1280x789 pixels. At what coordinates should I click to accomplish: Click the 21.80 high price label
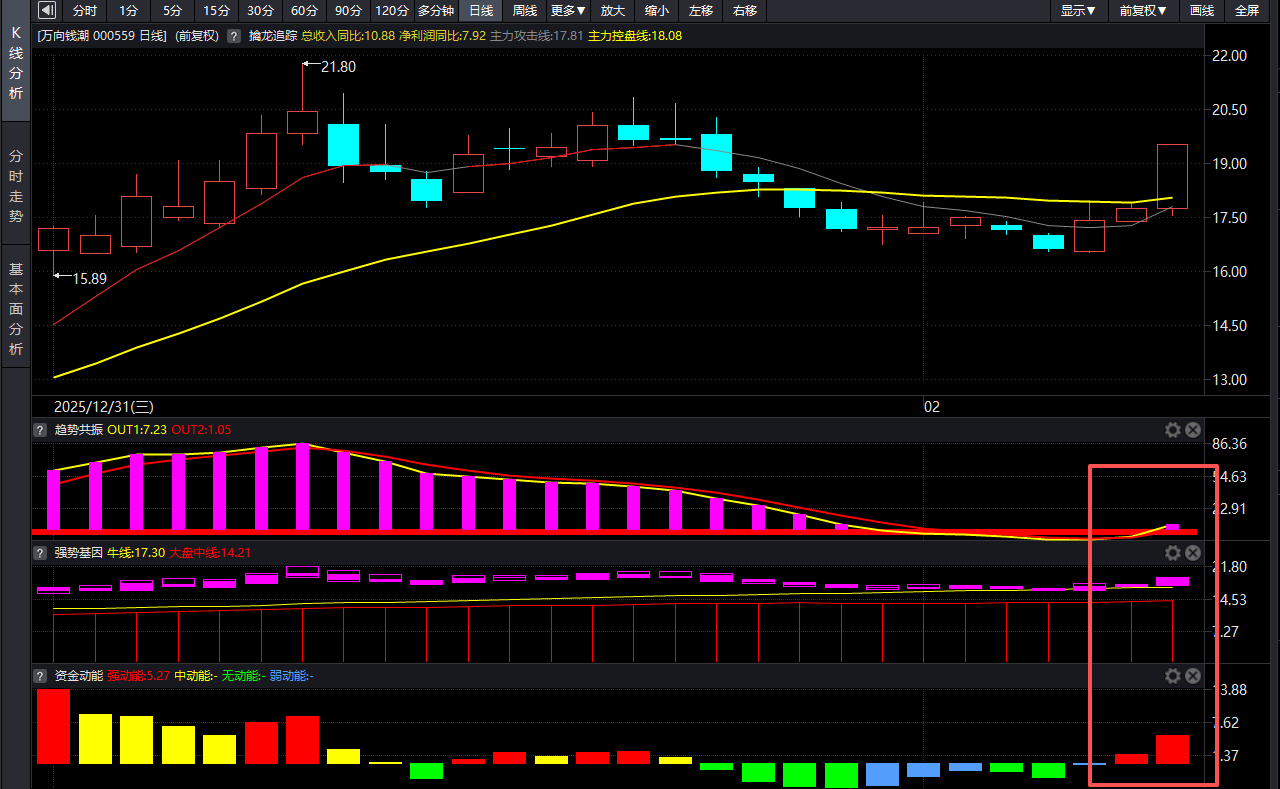tap(338, 67)
